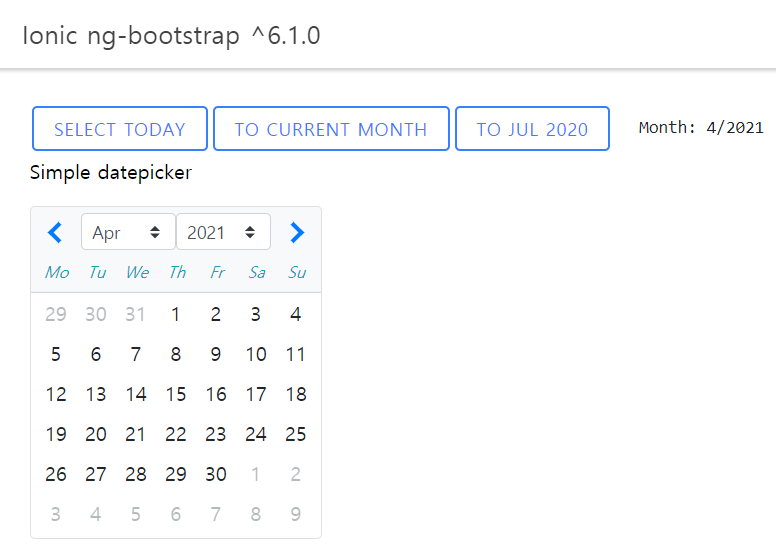Click the SELECT TODAY button

[120, 129]
